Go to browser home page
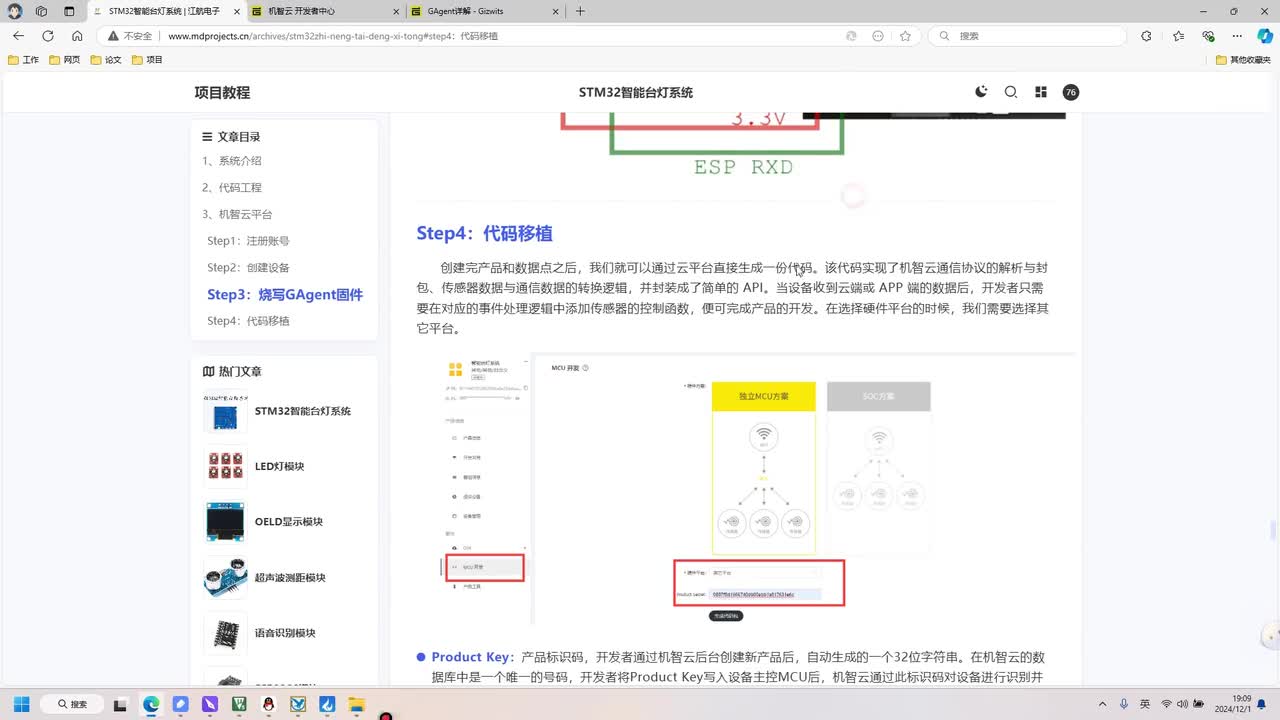The height and width of the screenshot is (720, 1280). [77, 36]
